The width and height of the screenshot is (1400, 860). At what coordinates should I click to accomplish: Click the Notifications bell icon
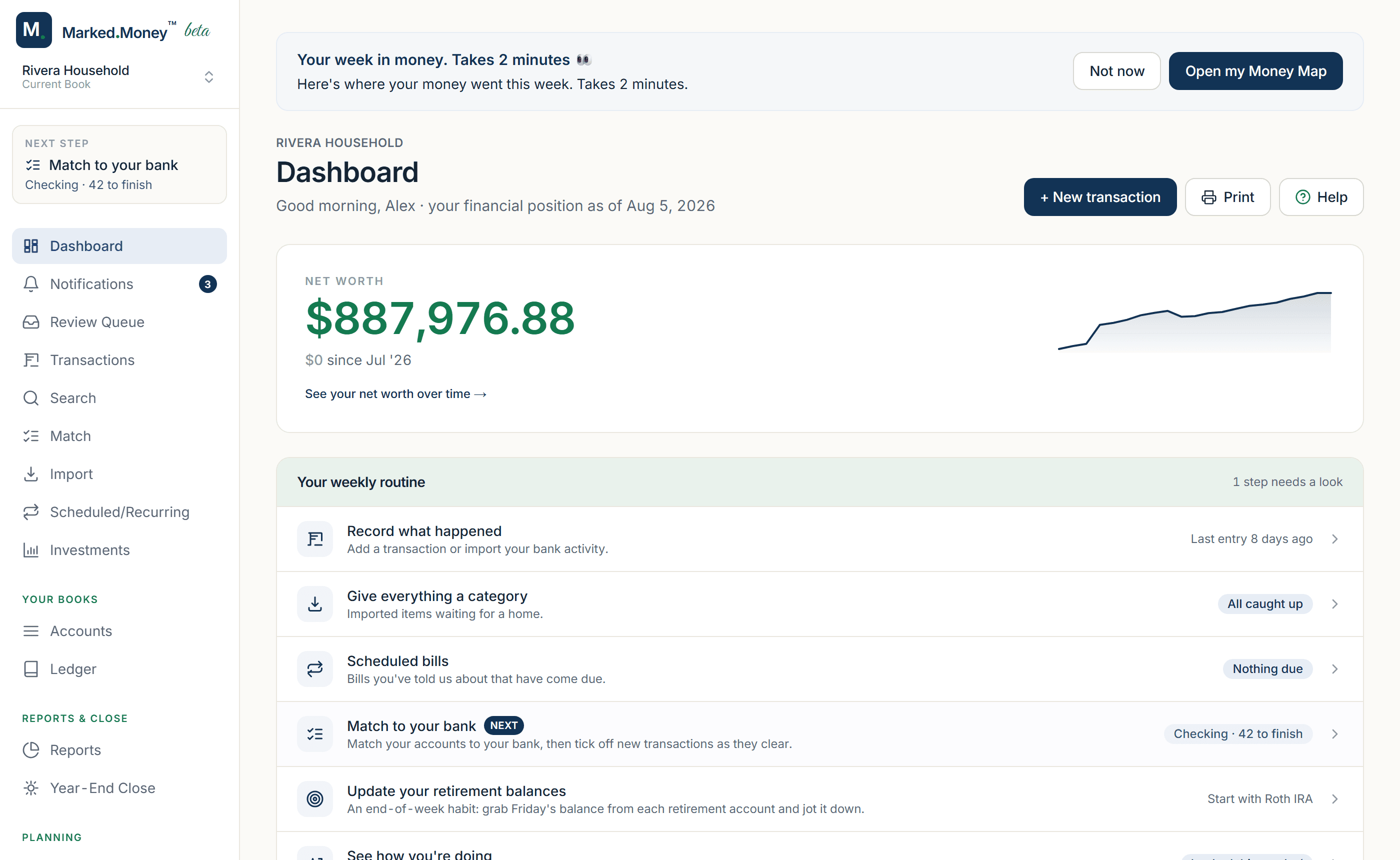(x=30, y=284)
